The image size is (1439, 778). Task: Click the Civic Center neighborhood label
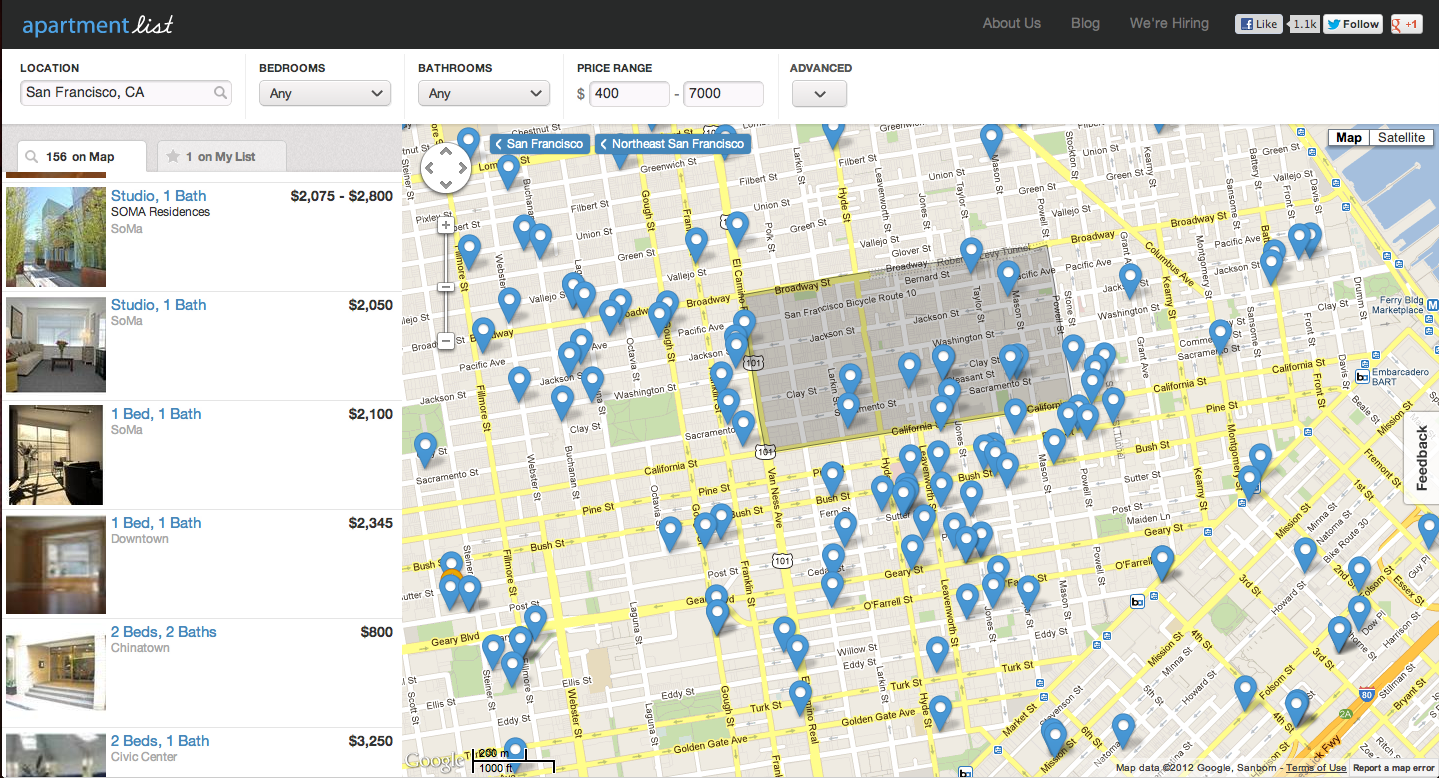click(144, 757)
